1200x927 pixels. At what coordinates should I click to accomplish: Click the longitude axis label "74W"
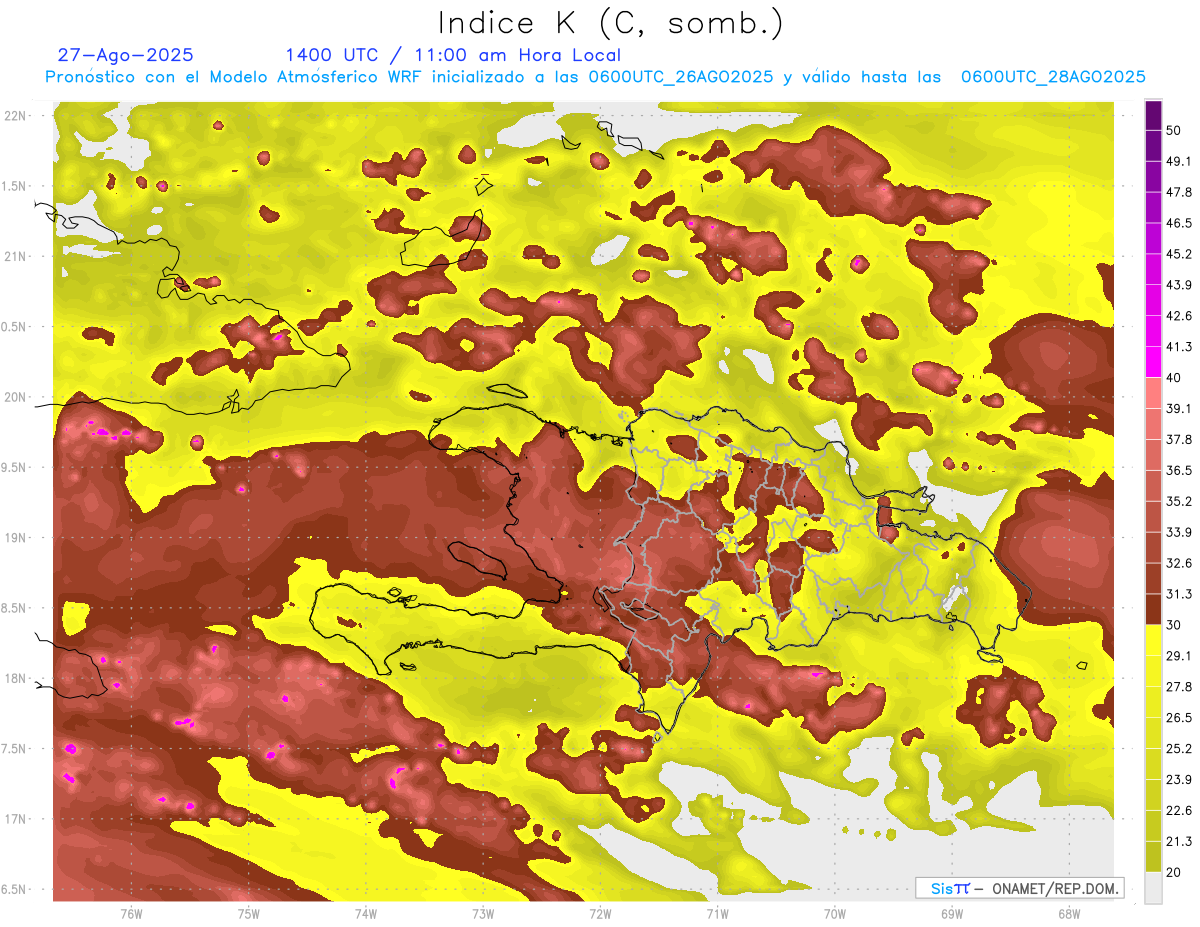click(365, 913)
